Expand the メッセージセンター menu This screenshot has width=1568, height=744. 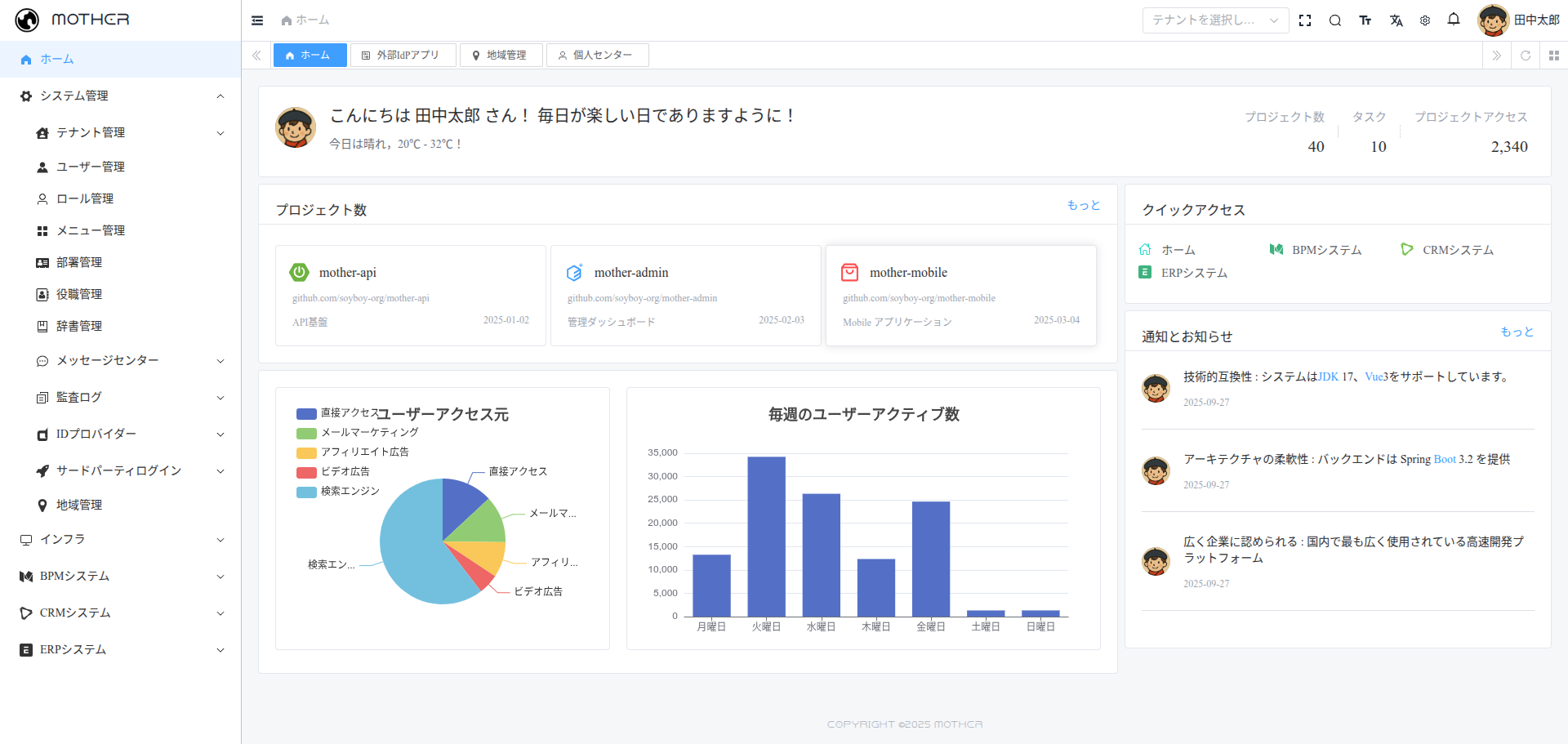pyautogui.click(x=105, y=360)
